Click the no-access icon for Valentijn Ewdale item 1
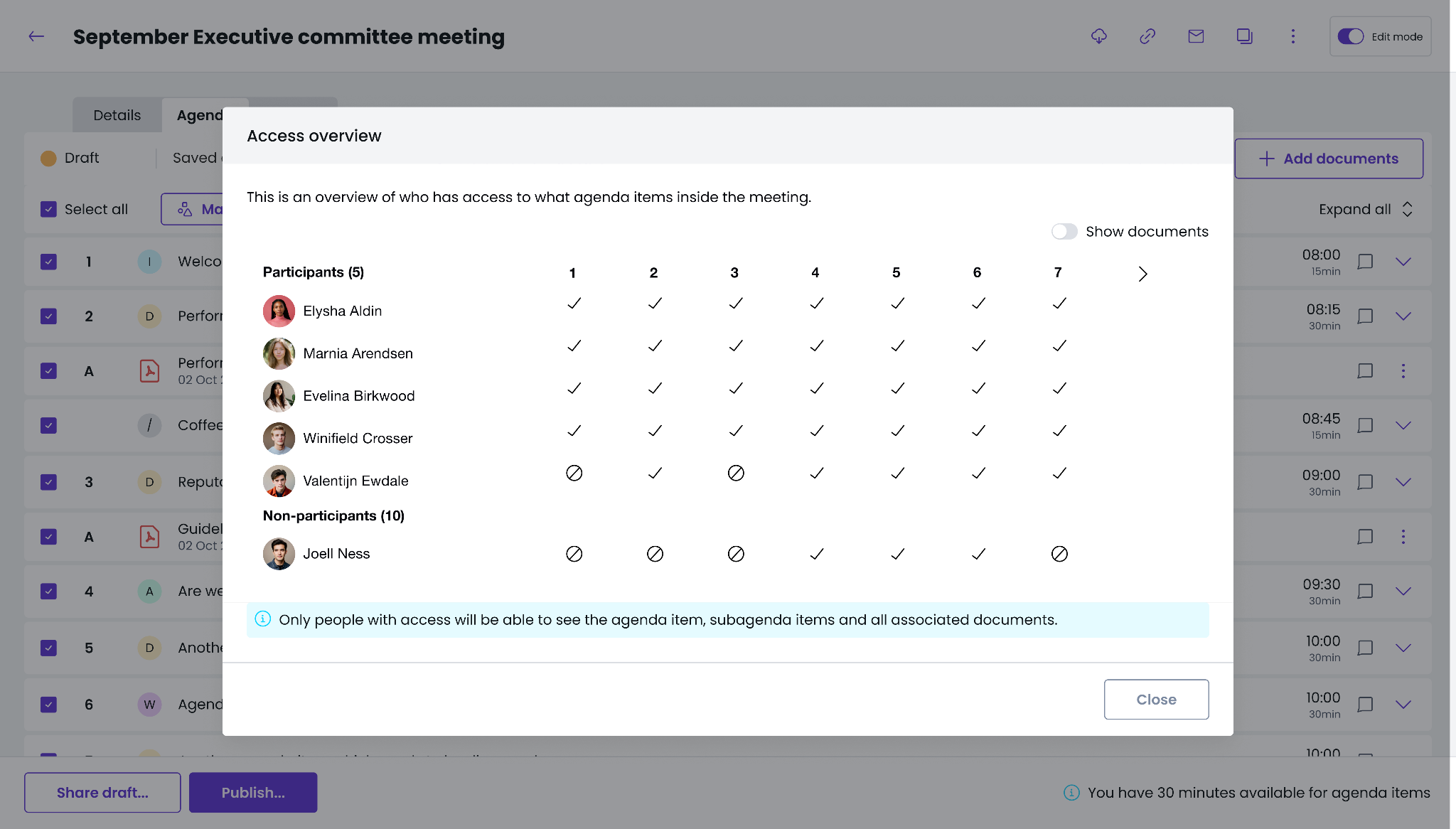Viewport: 1456px width, 829px height. [574, 474]
